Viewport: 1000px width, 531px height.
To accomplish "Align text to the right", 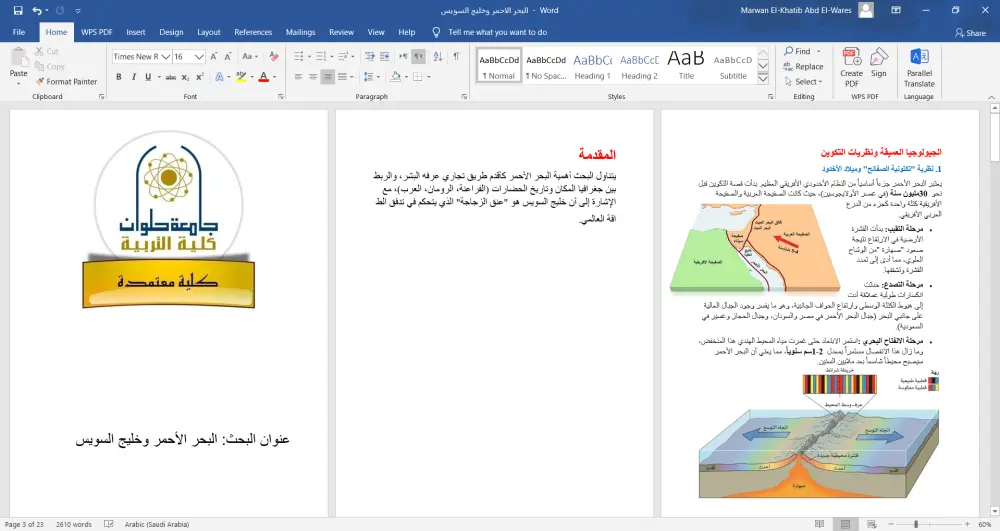I will pos(328,77).
